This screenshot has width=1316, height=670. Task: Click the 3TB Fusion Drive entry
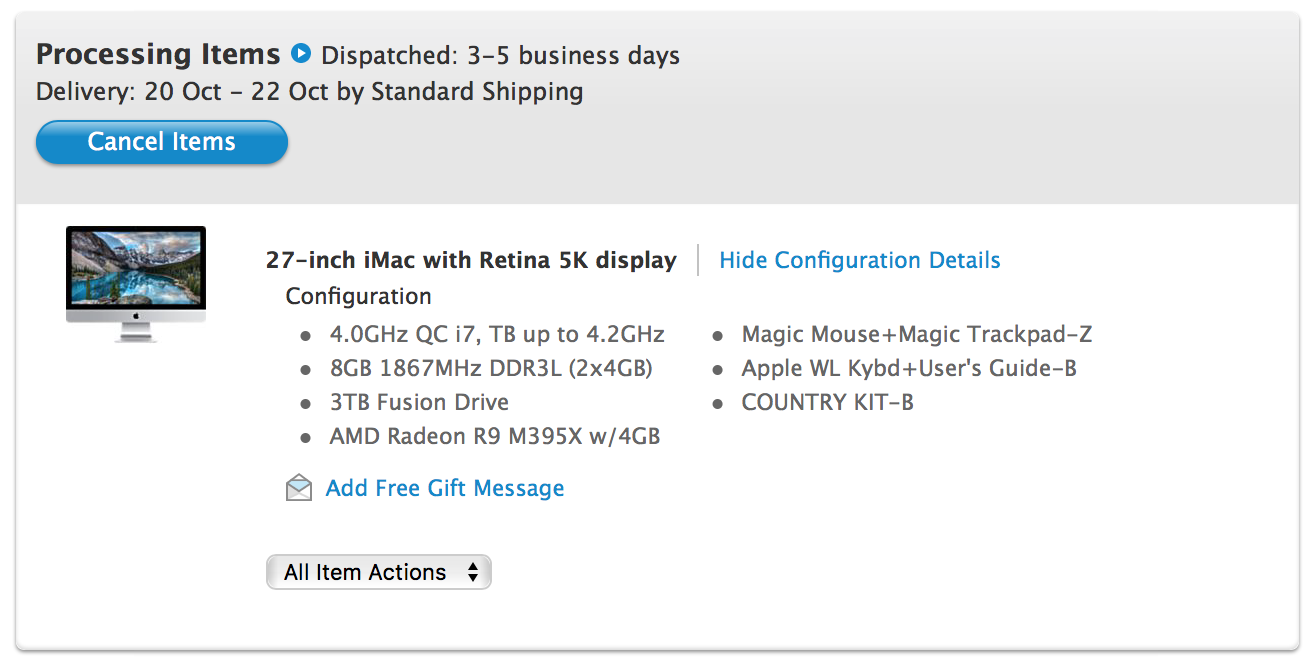(419, 402)
